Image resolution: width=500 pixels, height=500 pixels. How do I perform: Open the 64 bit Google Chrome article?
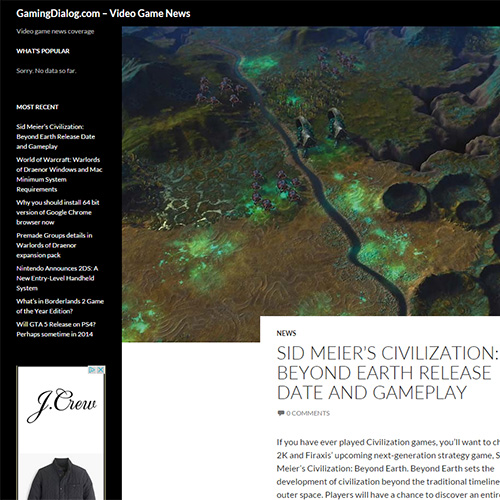[58, 212]
